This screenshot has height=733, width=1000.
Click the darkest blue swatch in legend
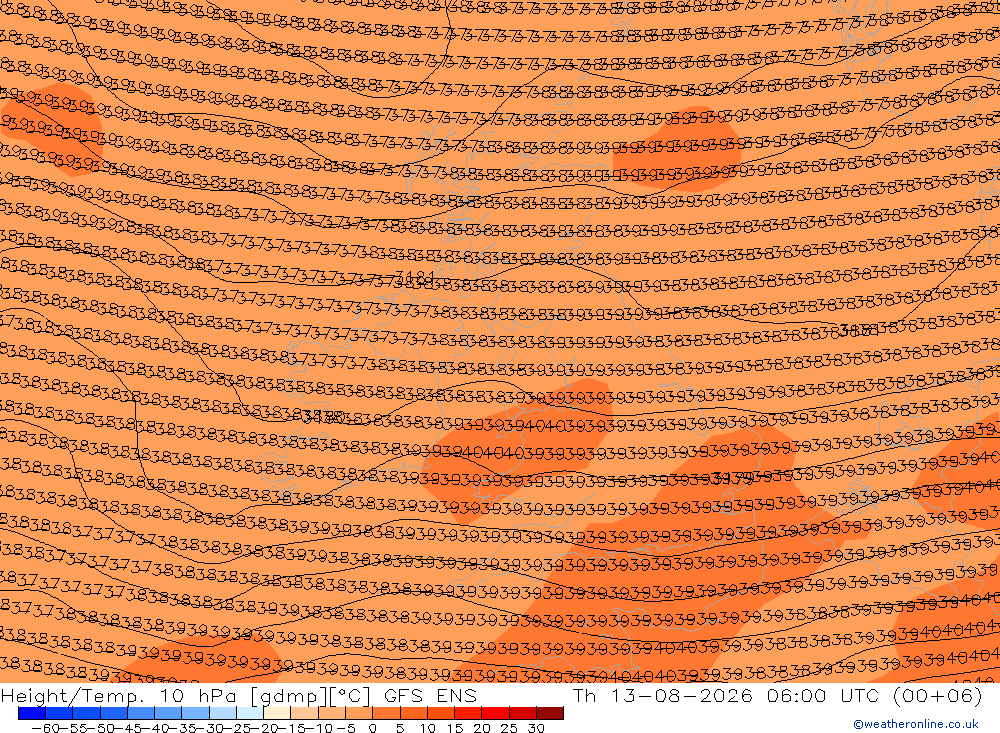click(31, 713)
